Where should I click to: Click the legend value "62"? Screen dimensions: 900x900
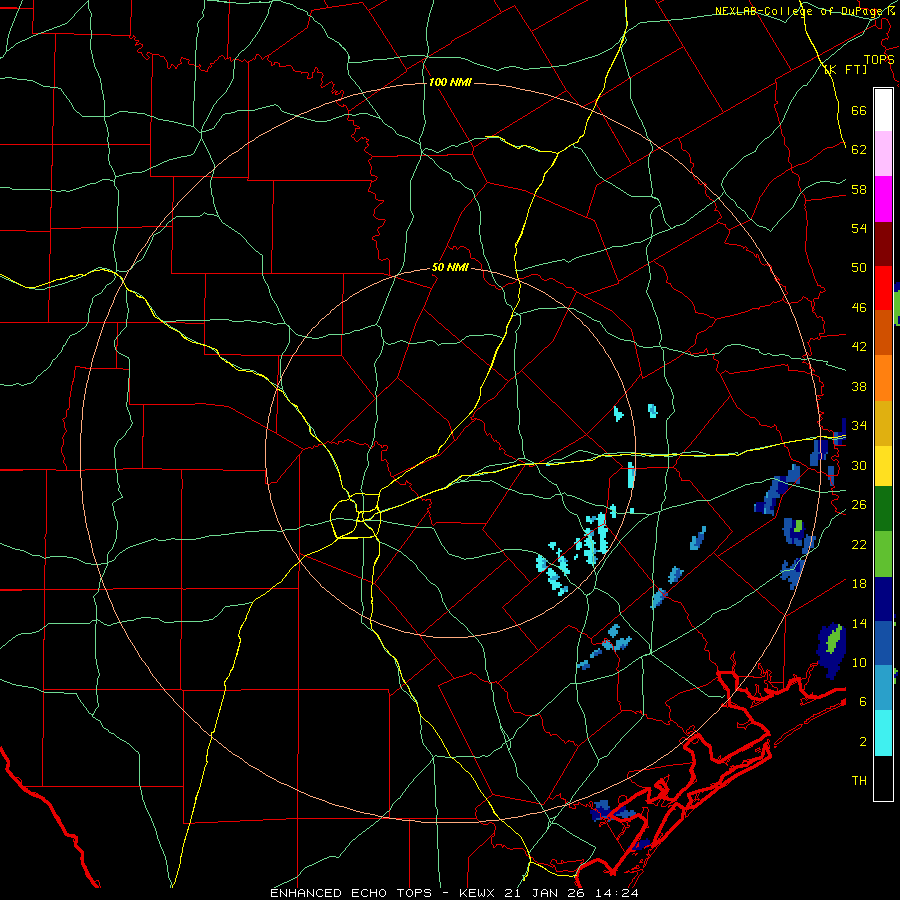pos(859,150)
